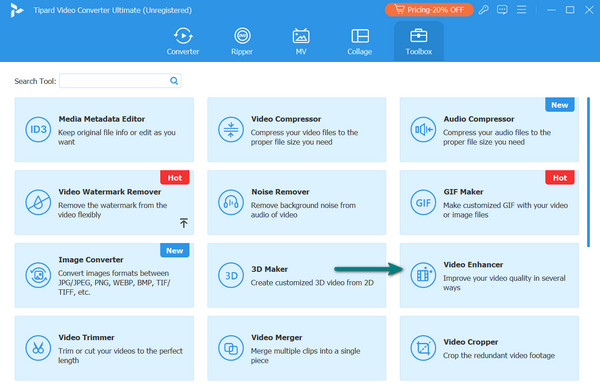Click the key register icon
The width and height of the screenshot is (600, 384).
(484, 10)
